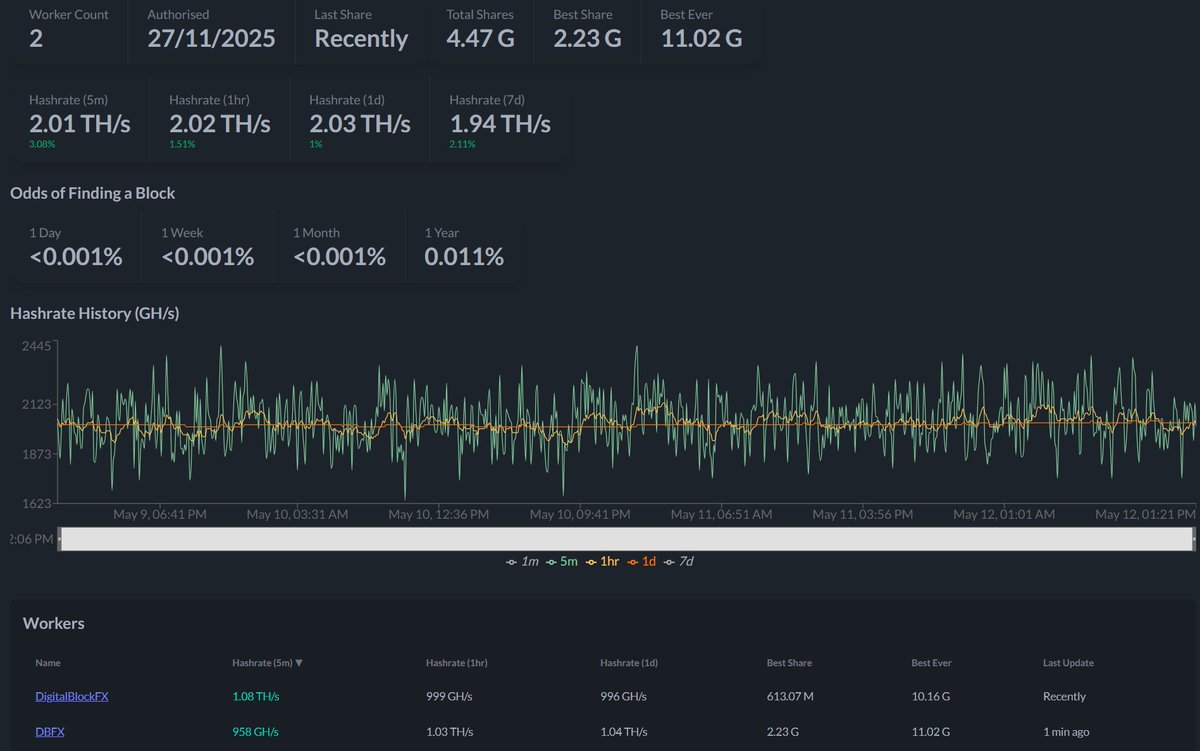
Task: Click the May 10, 12:36 PM axis label
Action: 438,514
